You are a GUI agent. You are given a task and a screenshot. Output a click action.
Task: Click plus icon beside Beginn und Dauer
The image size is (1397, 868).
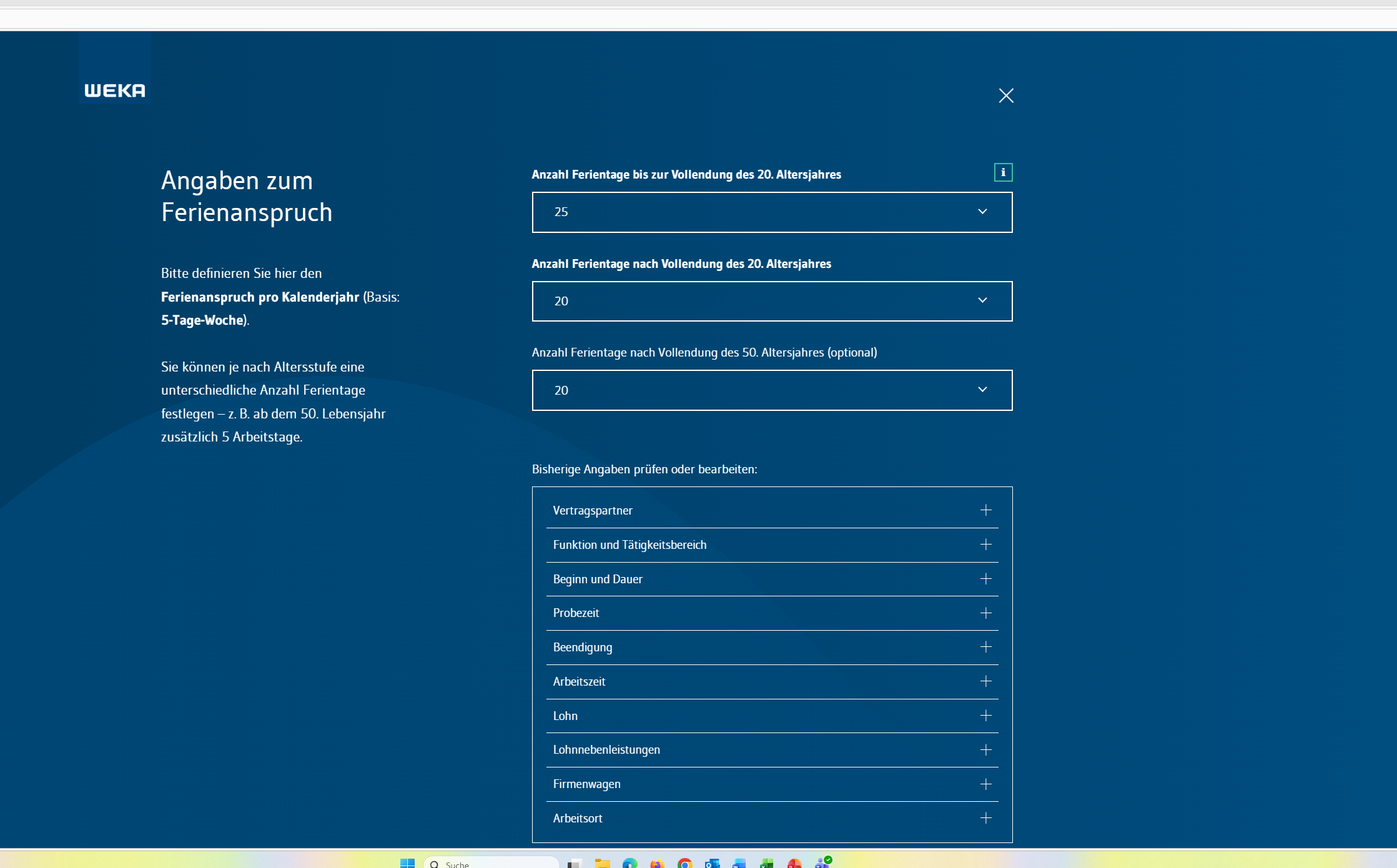click(985, 579)
